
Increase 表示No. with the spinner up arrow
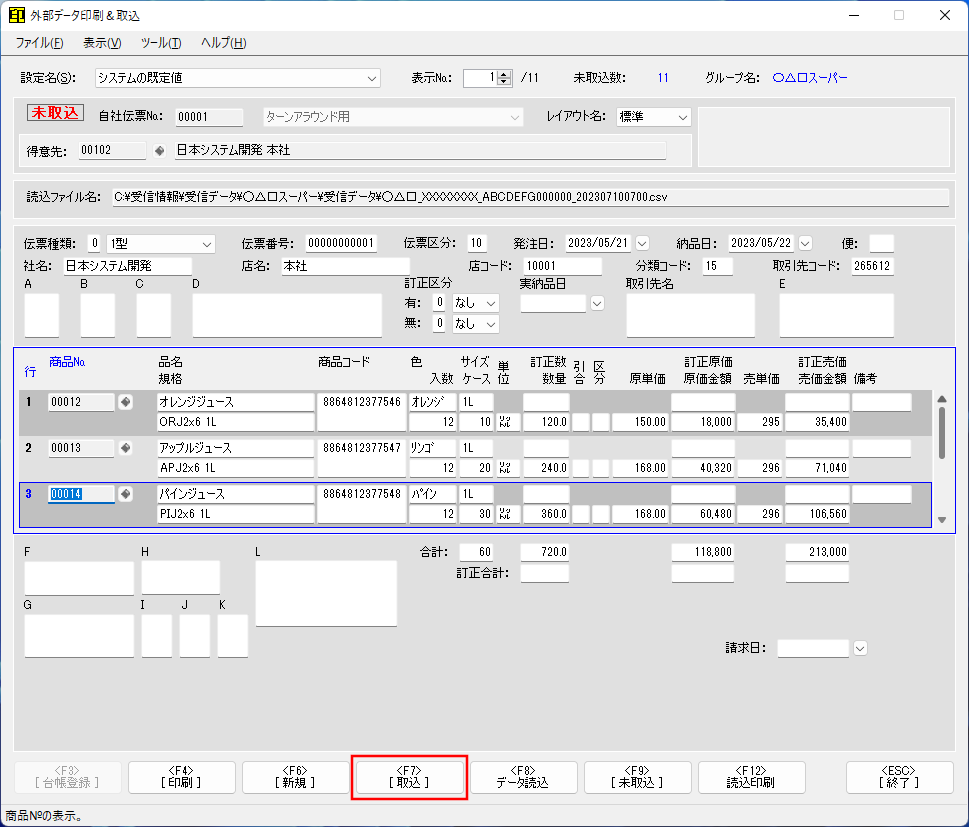(504, 73)
